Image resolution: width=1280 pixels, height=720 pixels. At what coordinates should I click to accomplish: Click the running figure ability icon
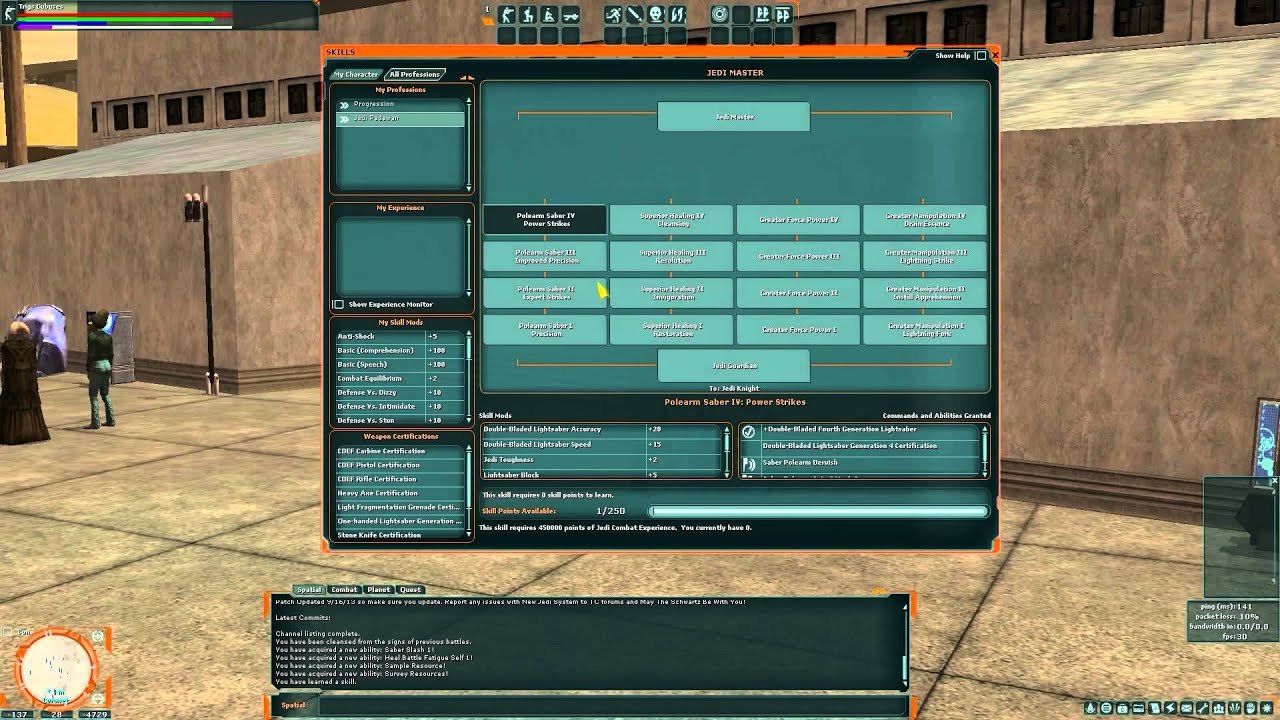point(613,15)
